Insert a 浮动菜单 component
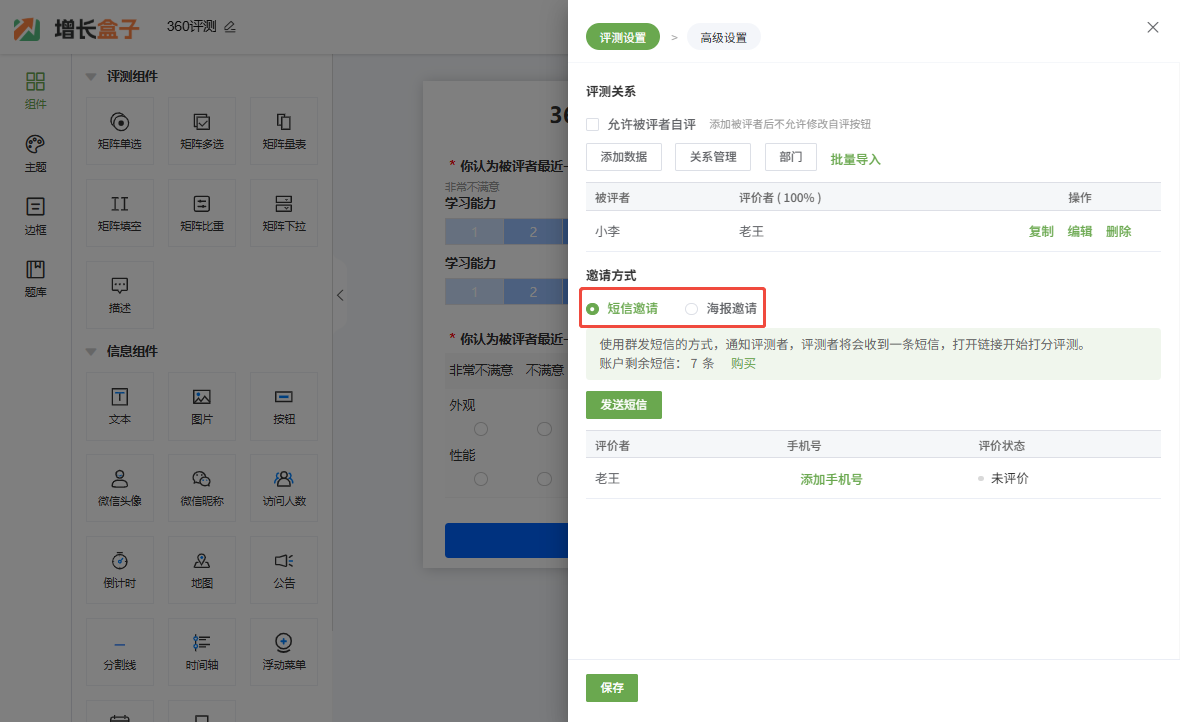 [284, 652]
